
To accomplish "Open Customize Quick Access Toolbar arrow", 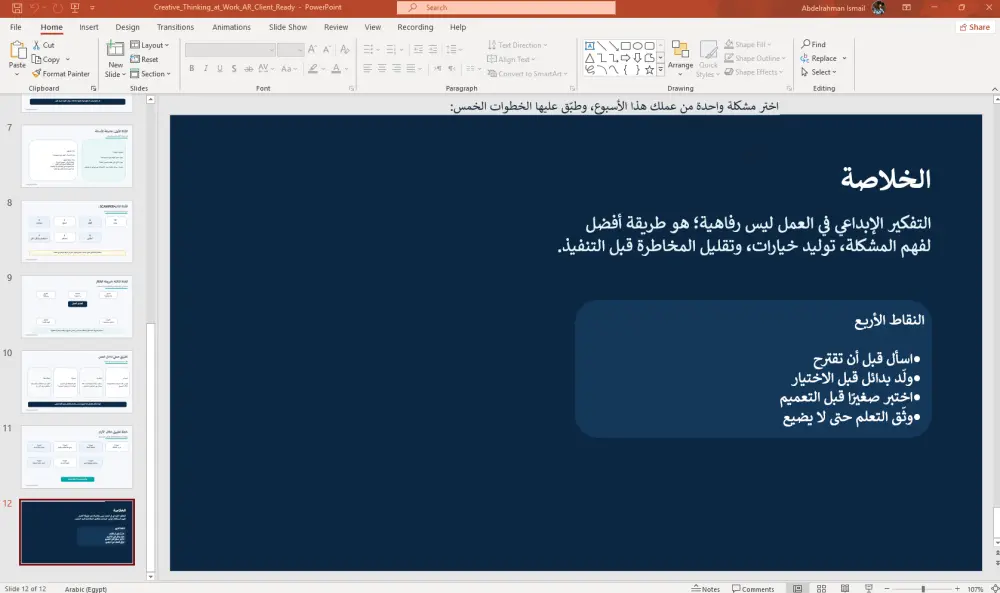I will (x=92, y=8).
